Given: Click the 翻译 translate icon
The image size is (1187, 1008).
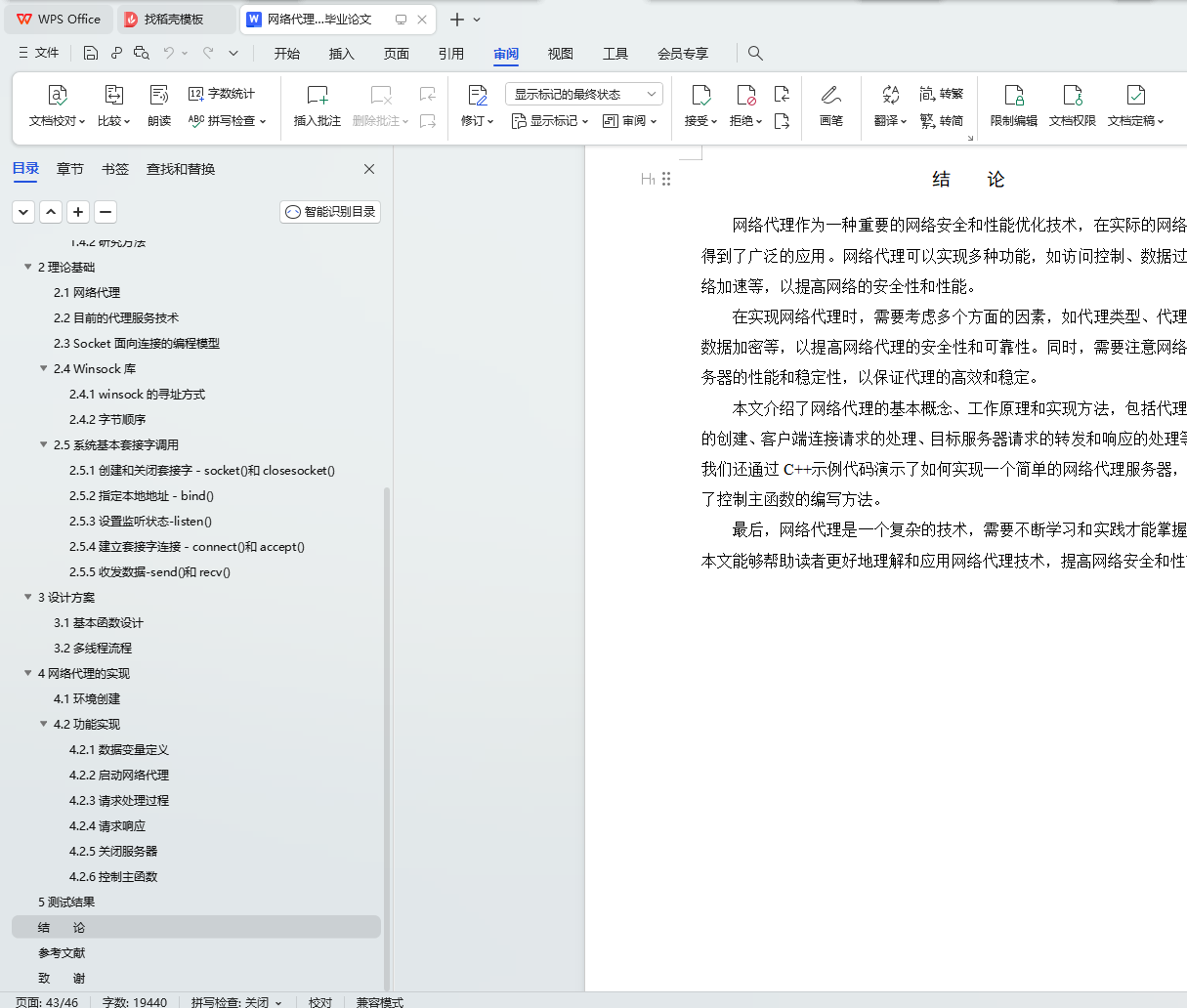Looking at the screenshot, I should coord(890,95).
